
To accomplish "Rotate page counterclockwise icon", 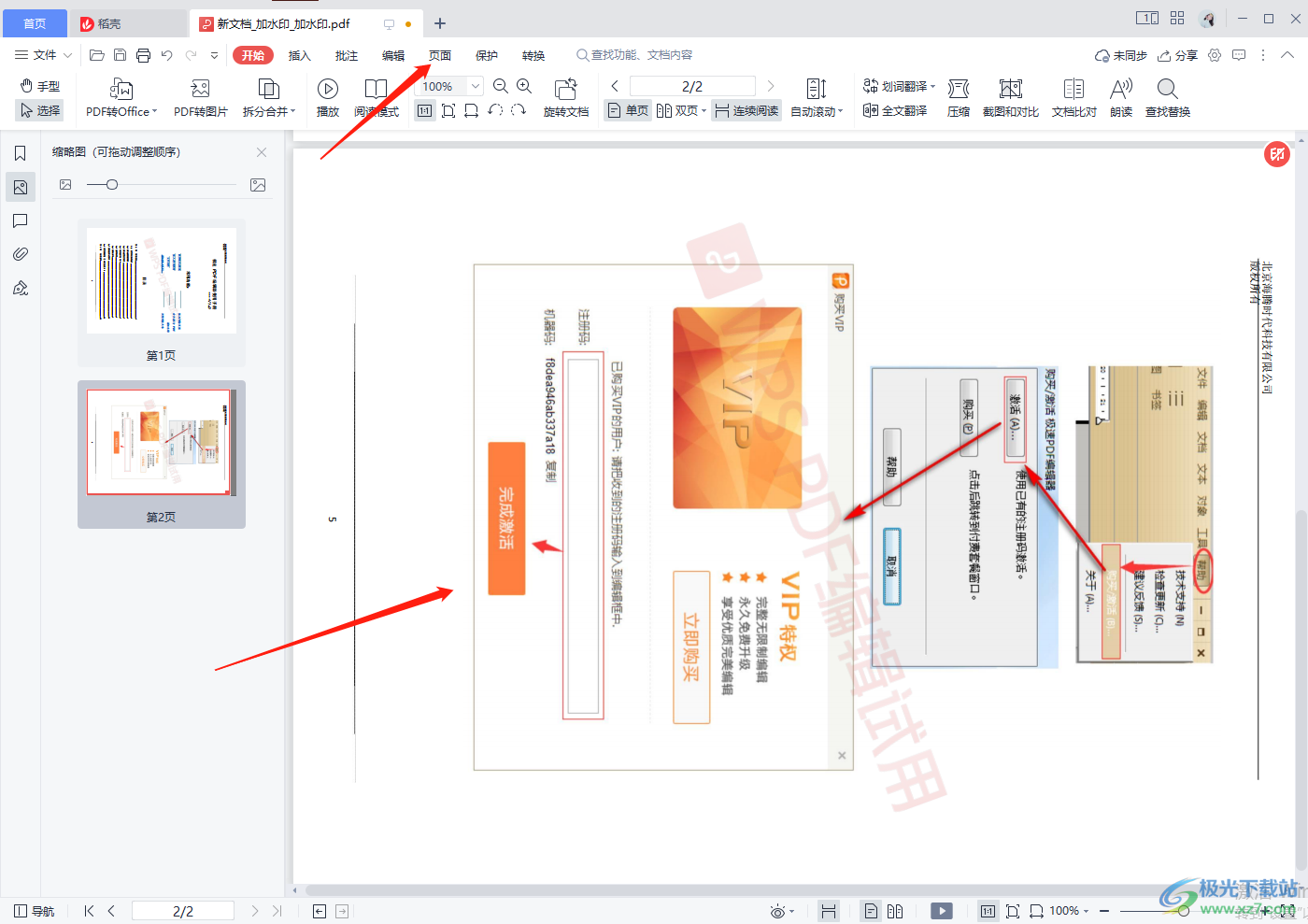I will [x=495, y=110].
